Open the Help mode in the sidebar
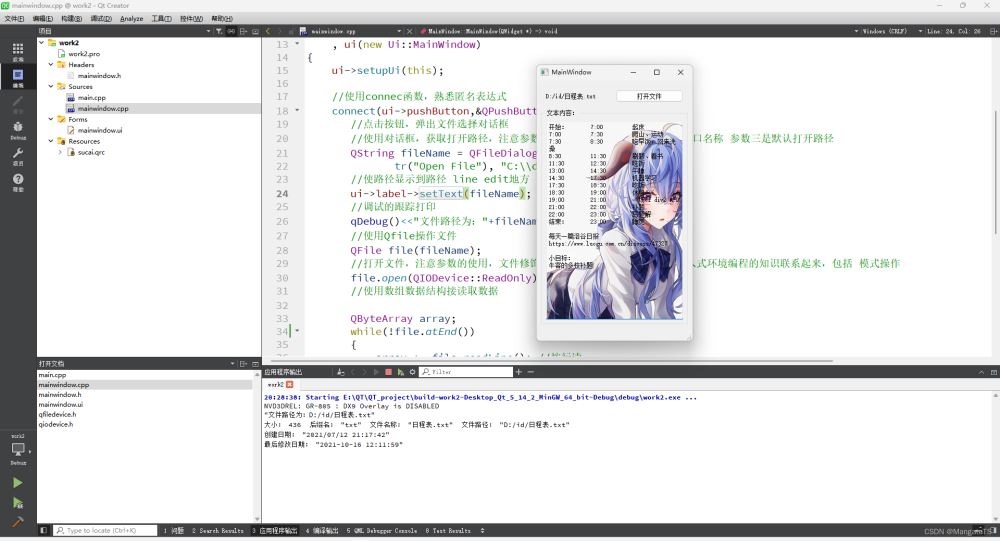1000x541 pixels. point(18,181)
